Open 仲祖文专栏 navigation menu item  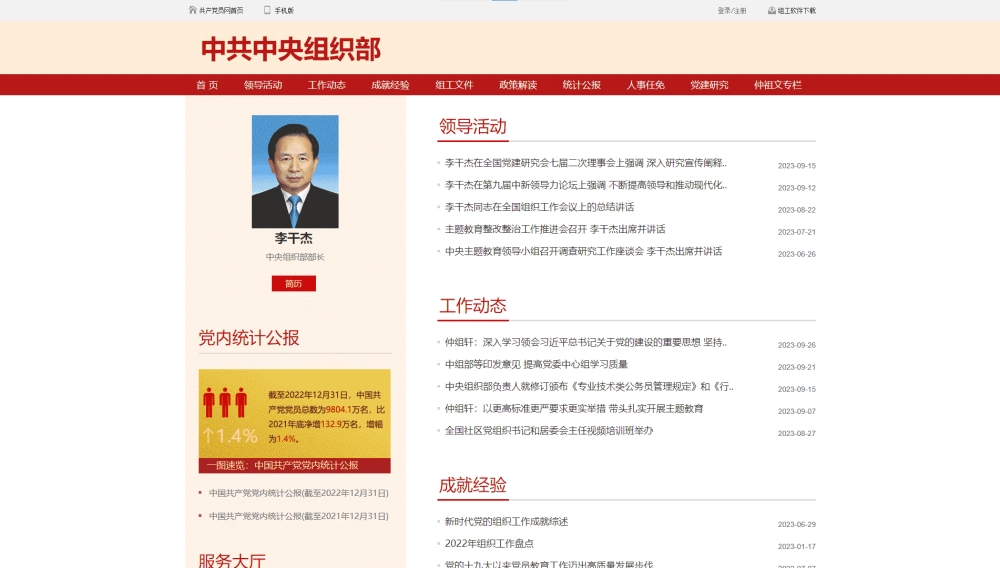pyautogui.click(x=777, y=85)
